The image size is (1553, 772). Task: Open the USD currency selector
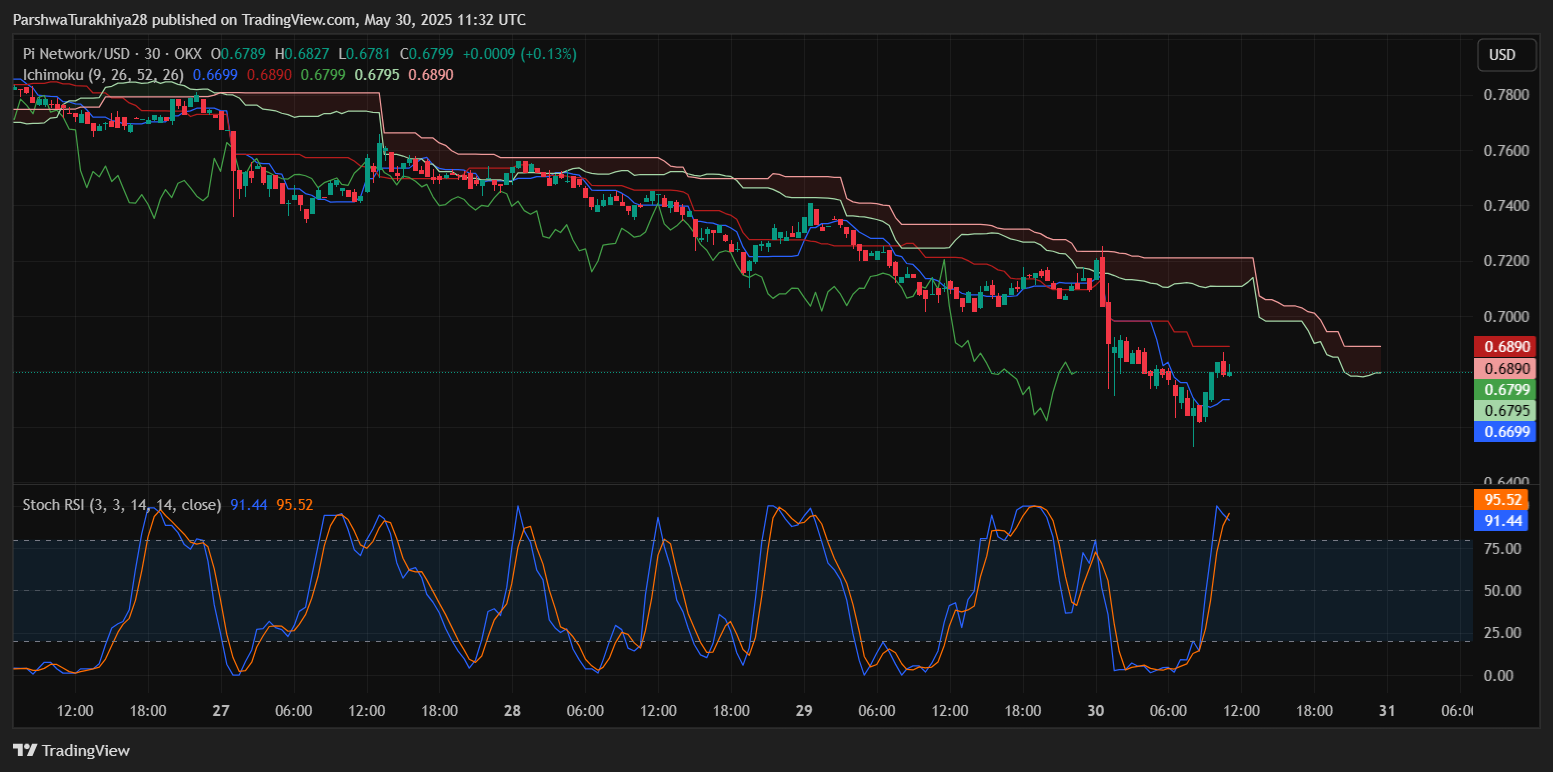point(1506,55)
